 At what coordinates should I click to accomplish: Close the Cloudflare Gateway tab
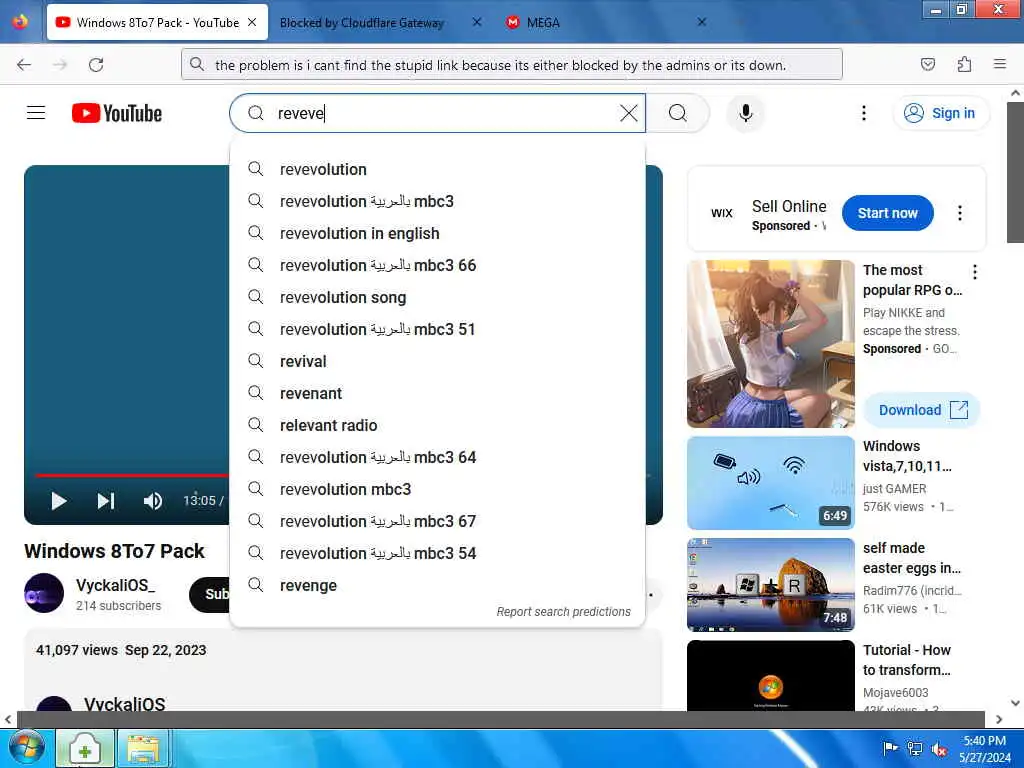coord(477,22)
